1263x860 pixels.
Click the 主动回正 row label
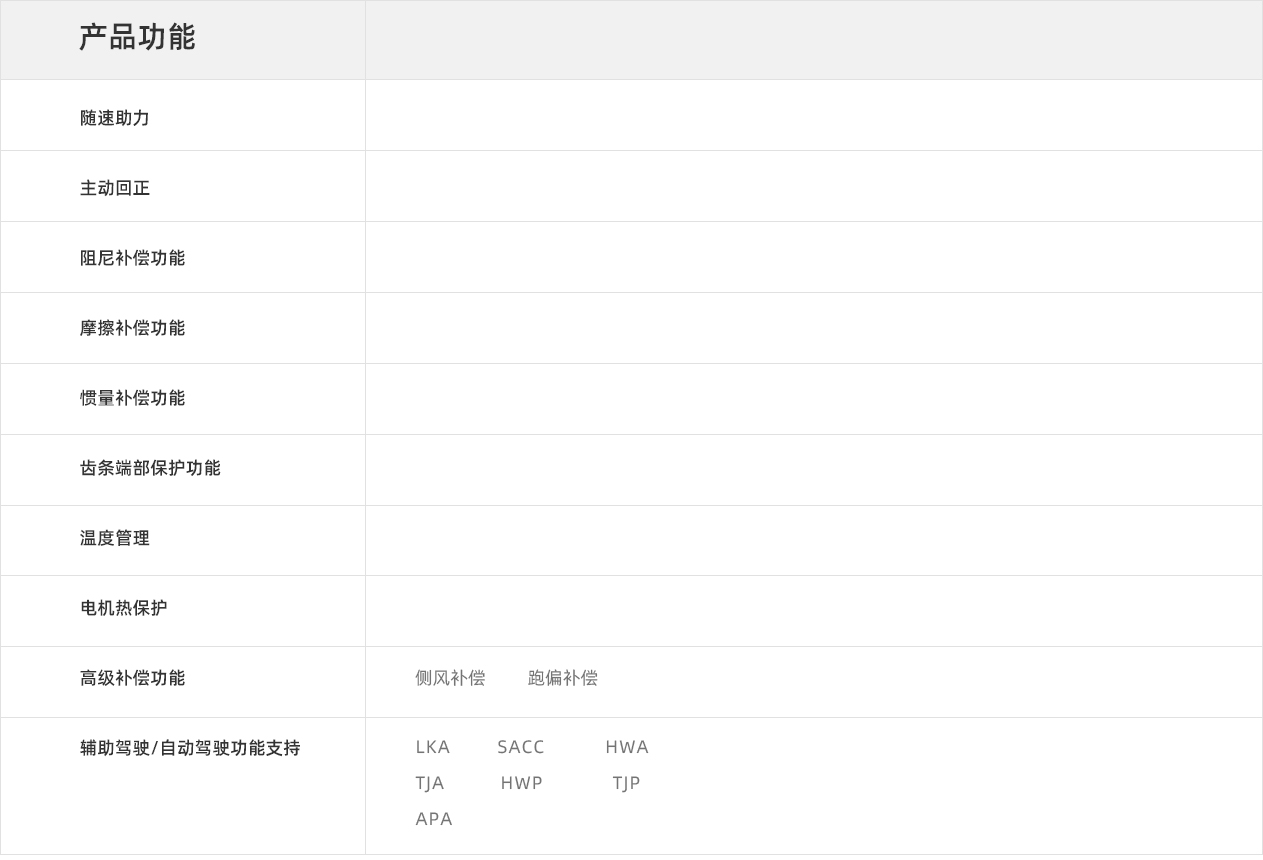115,188
